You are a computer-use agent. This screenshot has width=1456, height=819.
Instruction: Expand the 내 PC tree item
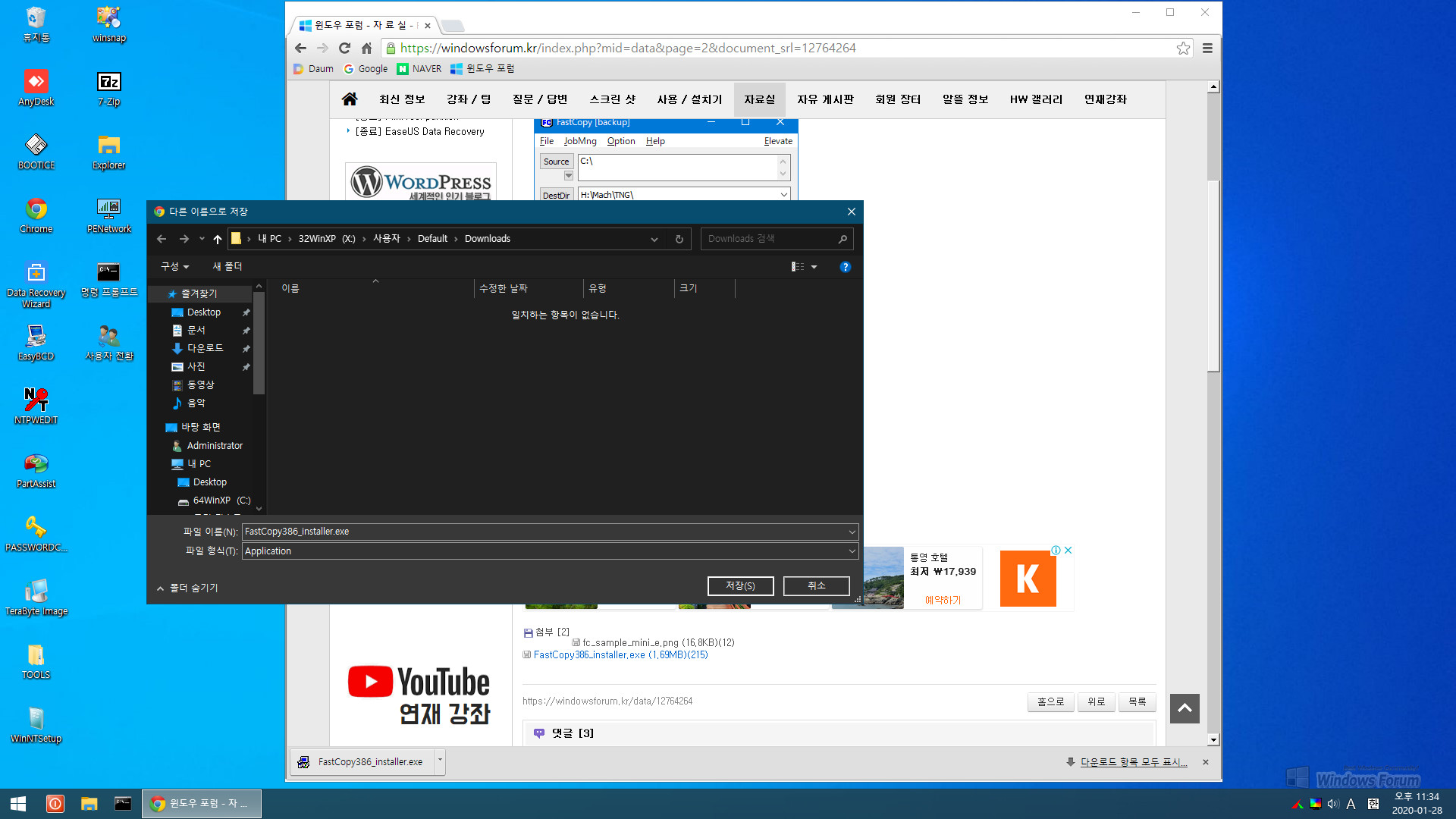(x=163, y=463)
